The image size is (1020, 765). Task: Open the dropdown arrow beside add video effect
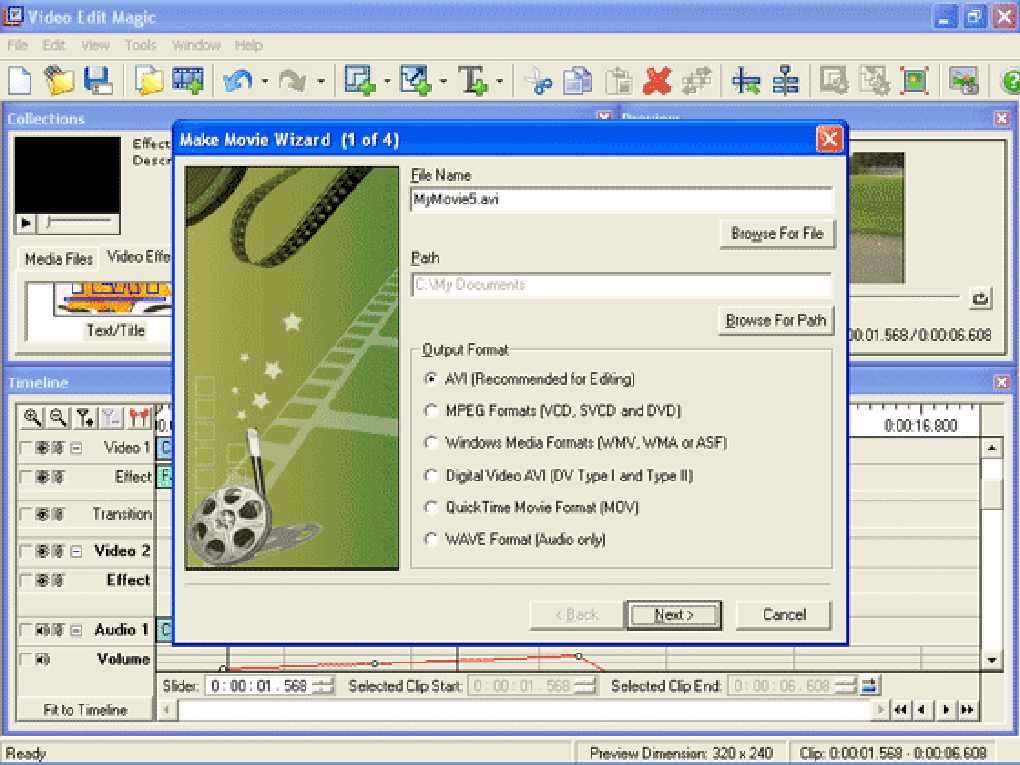click(x=386, y=81)
